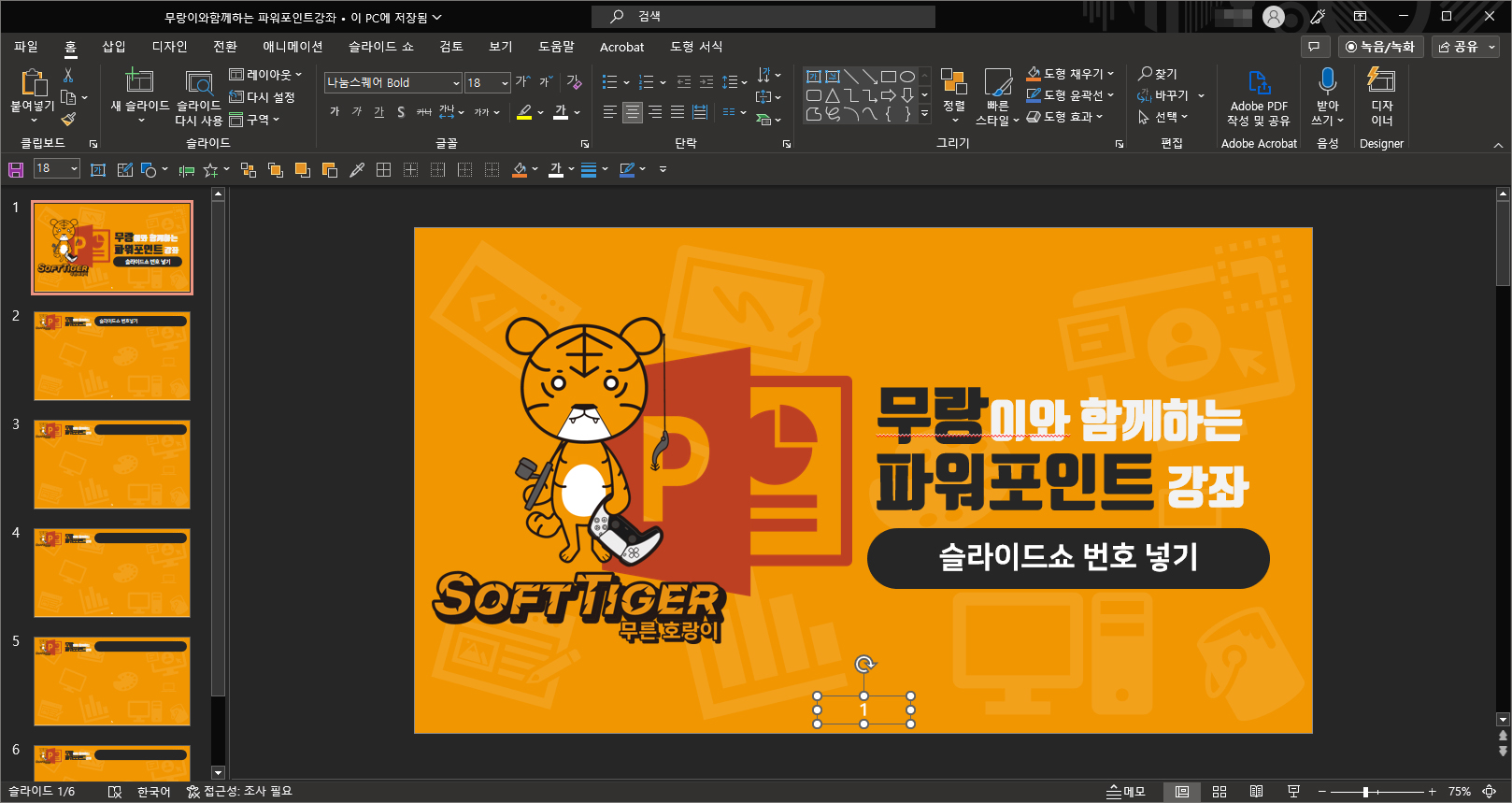Click the Reset (다시 설정) button
The image size is (1512, 803).
[263, 97]
